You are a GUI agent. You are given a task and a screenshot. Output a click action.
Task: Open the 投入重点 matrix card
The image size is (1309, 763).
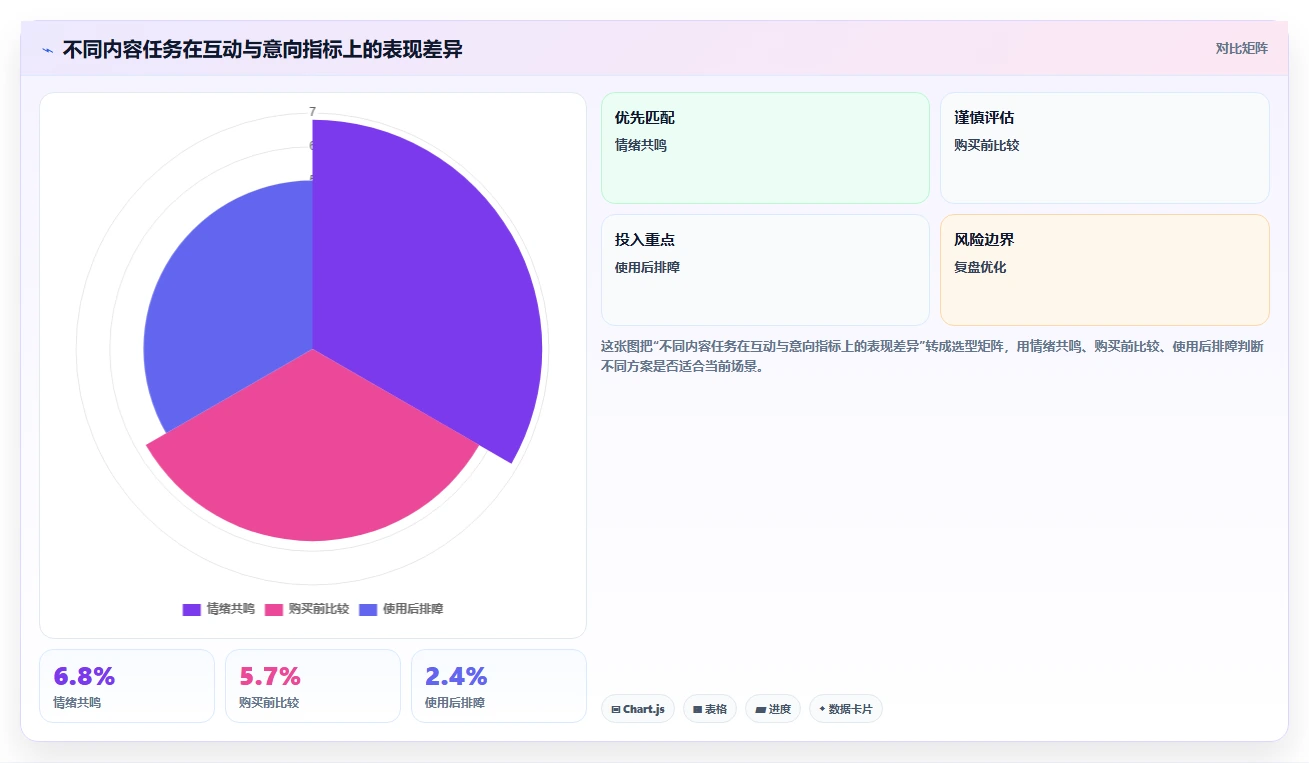point(765,270)
